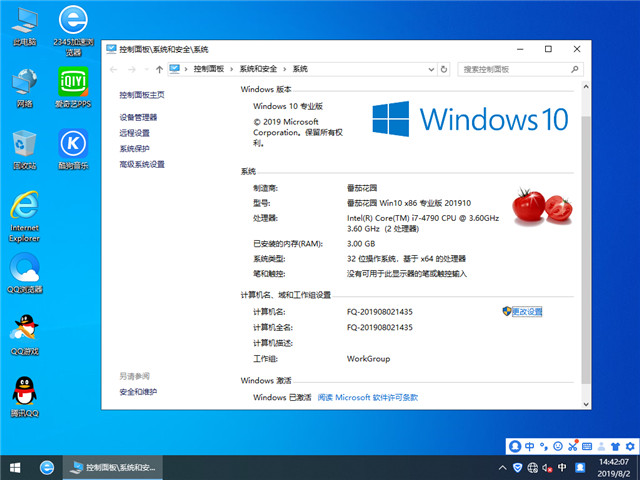The width and height of the screenshot is (640, 480).
Task: Expand the address bar history dropdown
Action: pos(433,69)
